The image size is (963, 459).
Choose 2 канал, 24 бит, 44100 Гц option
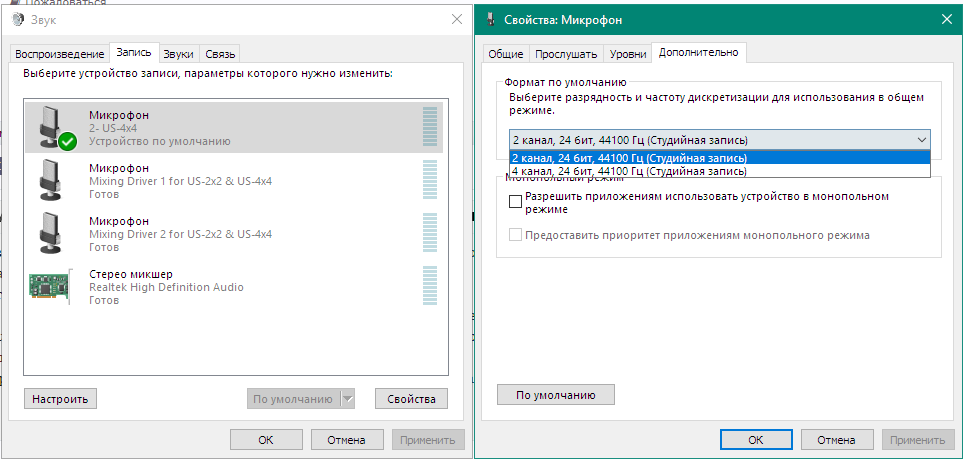[x=720, y=157]
